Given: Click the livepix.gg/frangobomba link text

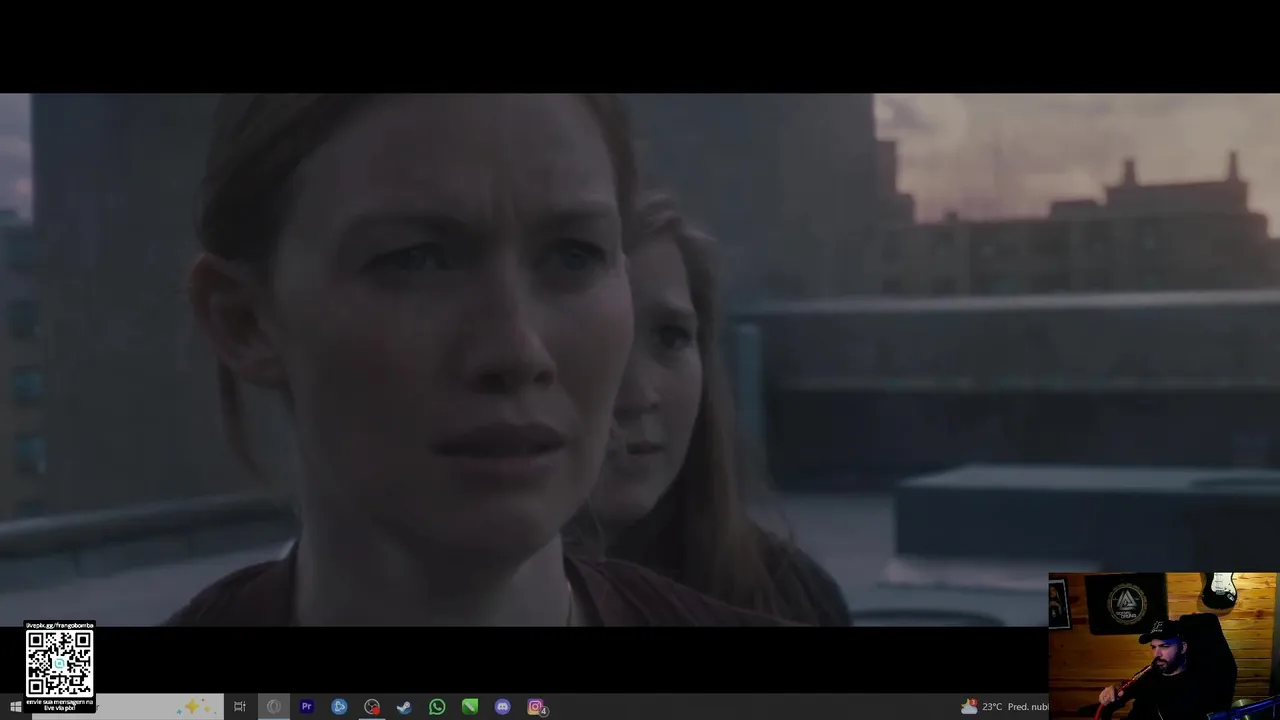Looking at the screenshot, I should click(59, 625).
